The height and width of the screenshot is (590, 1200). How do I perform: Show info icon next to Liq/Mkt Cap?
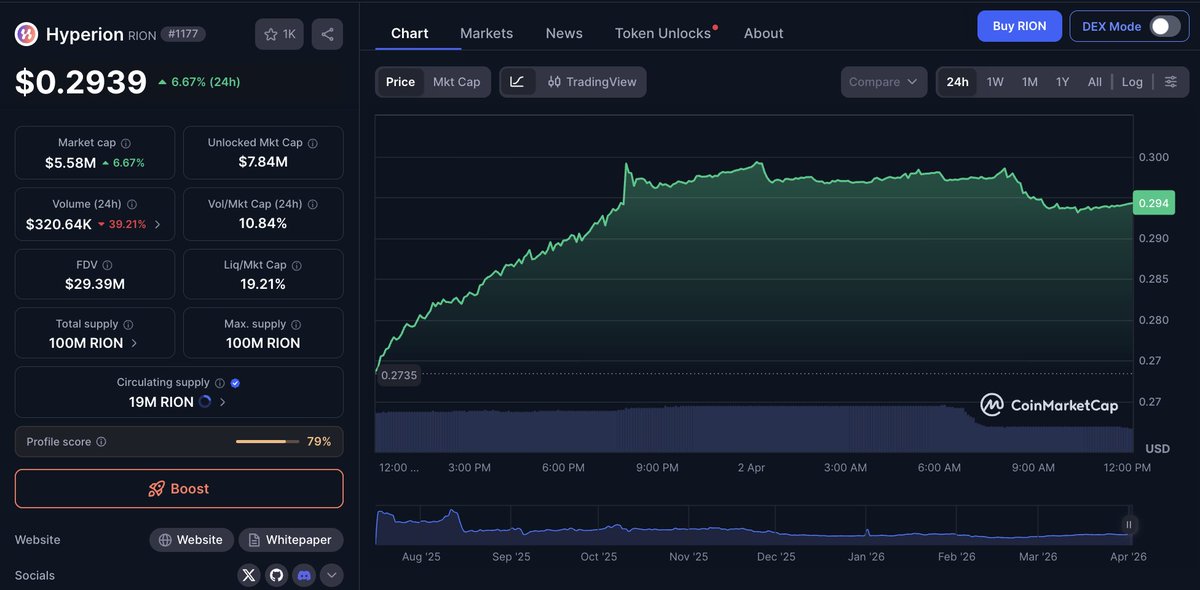[x=297, y=265]
